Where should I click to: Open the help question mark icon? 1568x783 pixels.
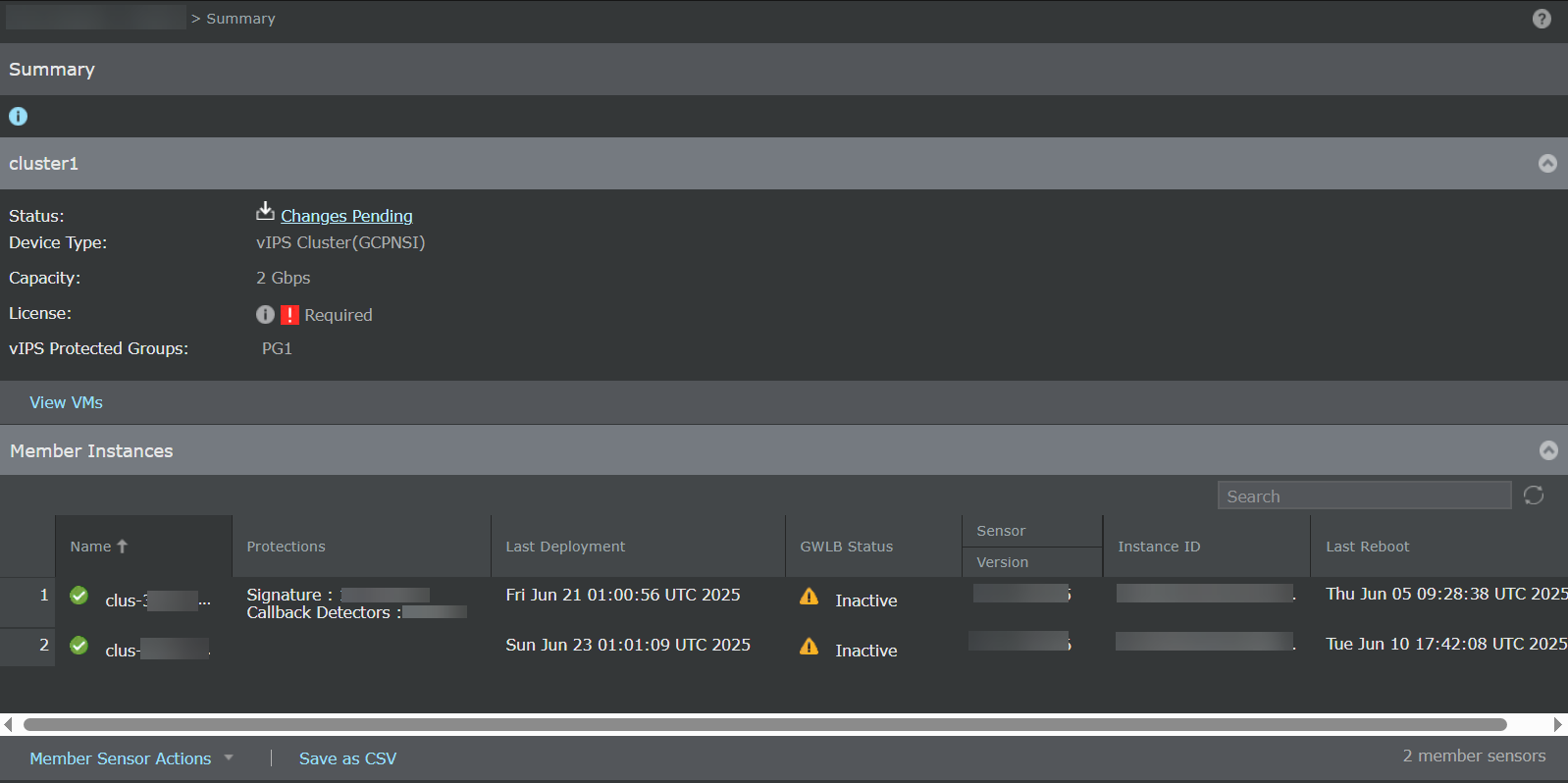1542,19
